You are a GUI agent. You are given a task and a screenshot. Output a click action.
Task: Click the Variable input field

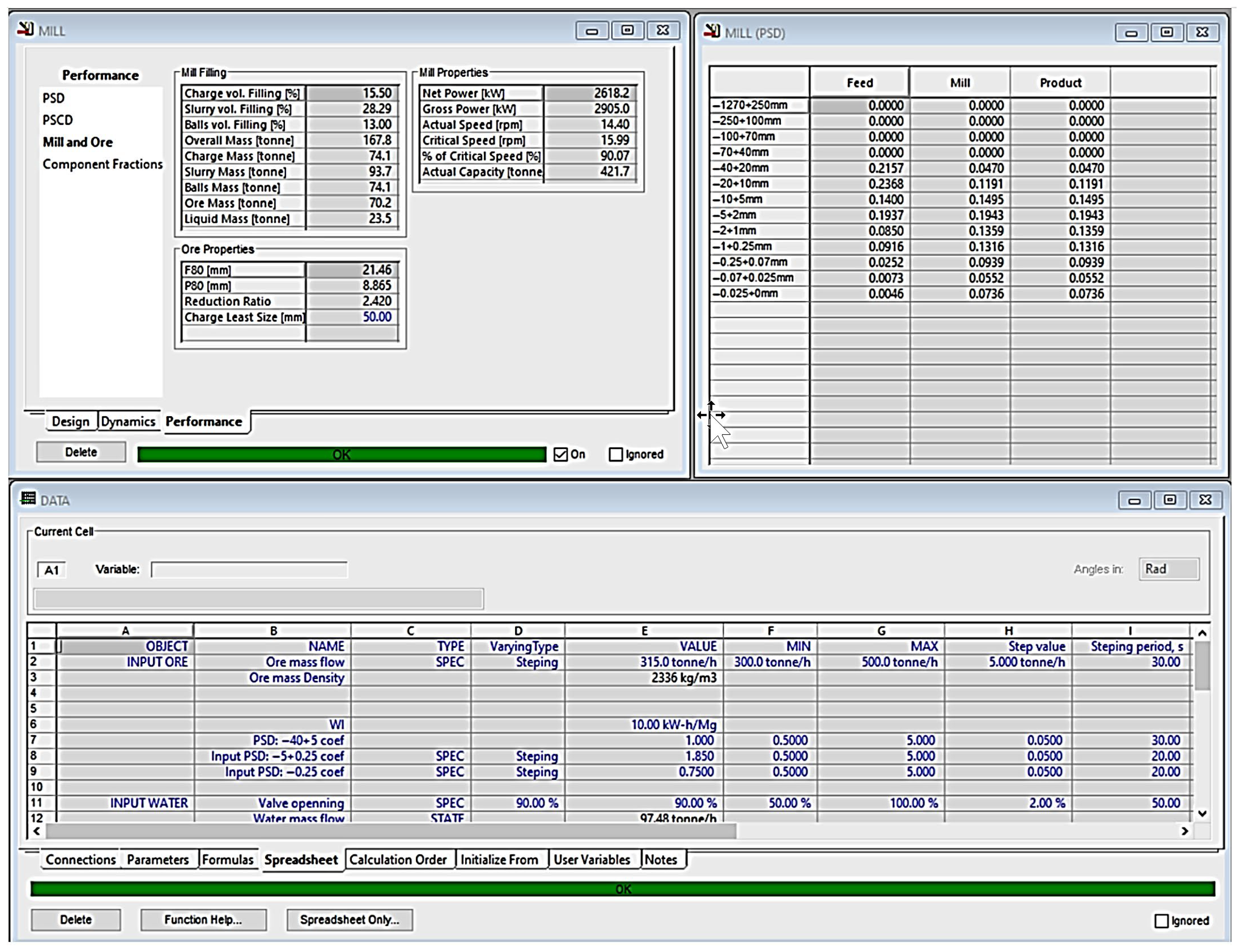(x=249, y=570)
